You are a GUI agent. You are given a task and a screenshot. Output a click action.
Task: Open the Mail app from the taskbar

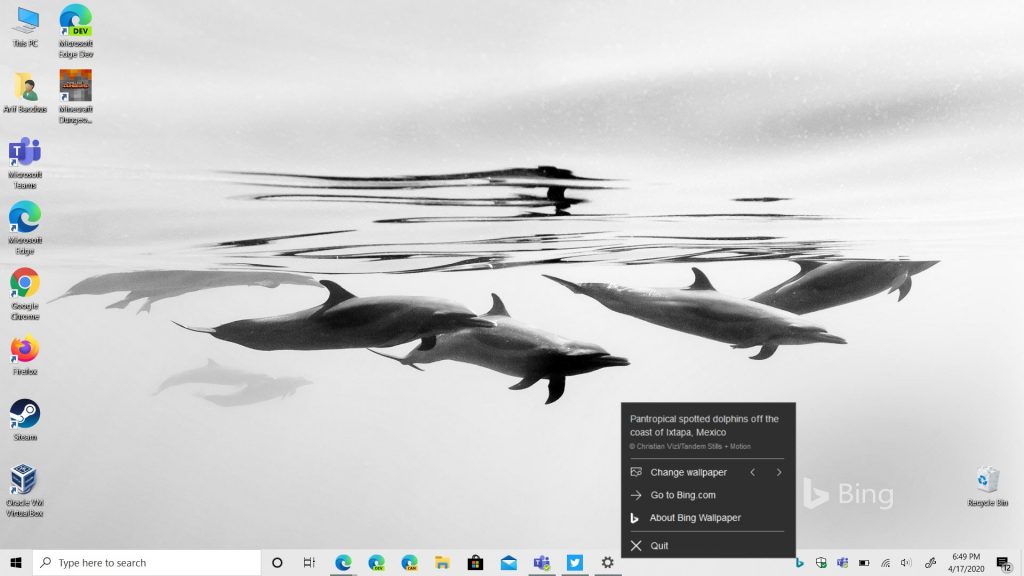(509, 563)
